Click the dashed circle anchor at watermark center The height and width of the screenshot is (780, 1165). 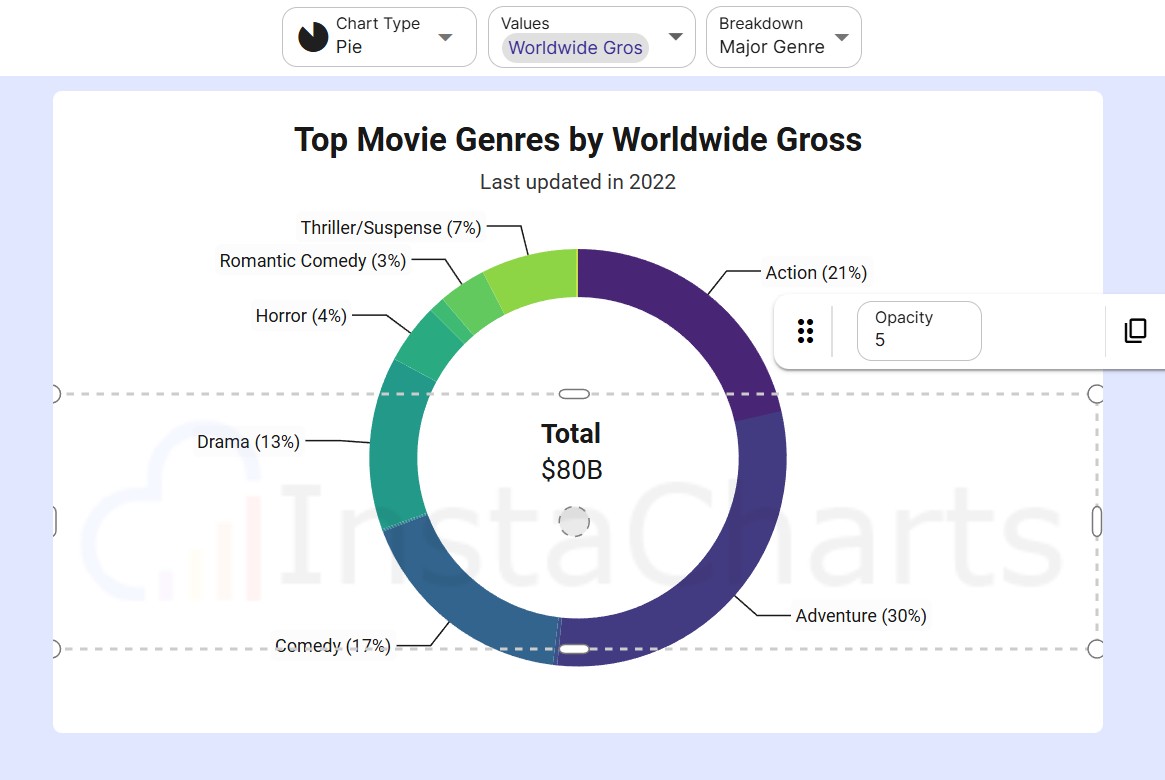click(x=574, y=521)
